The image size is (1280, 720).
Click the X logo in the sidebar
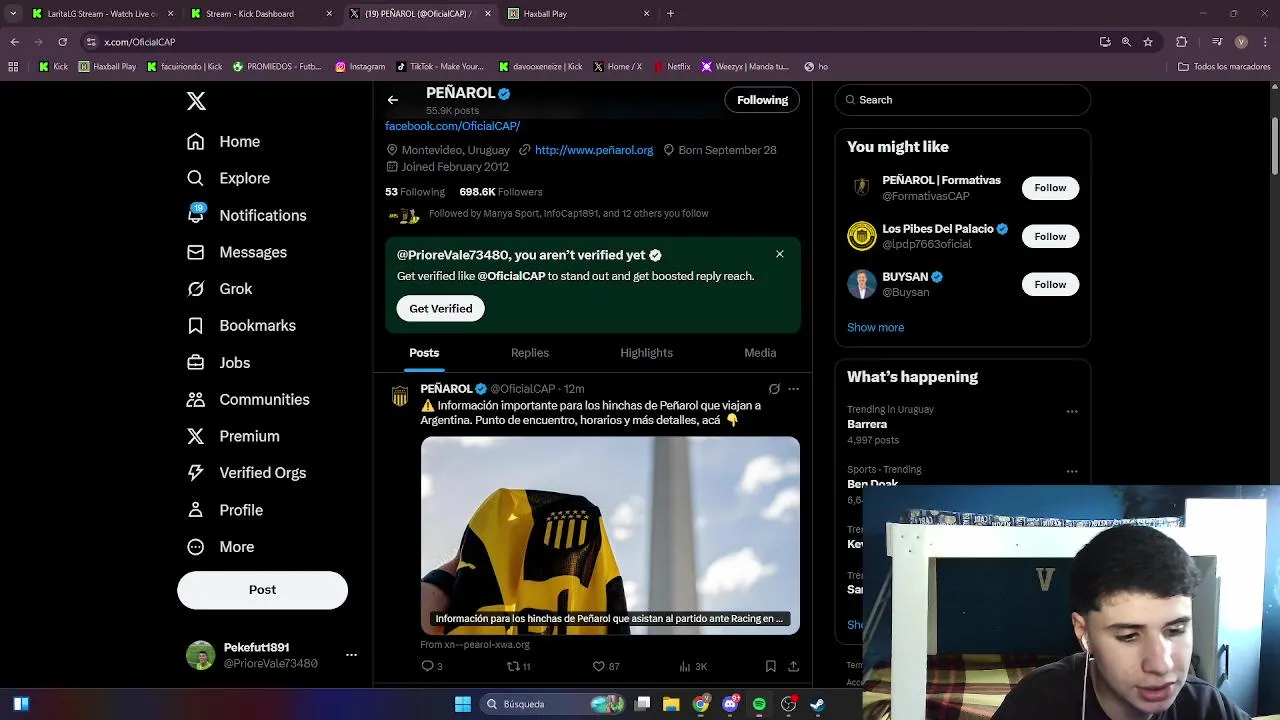point(196,101)
